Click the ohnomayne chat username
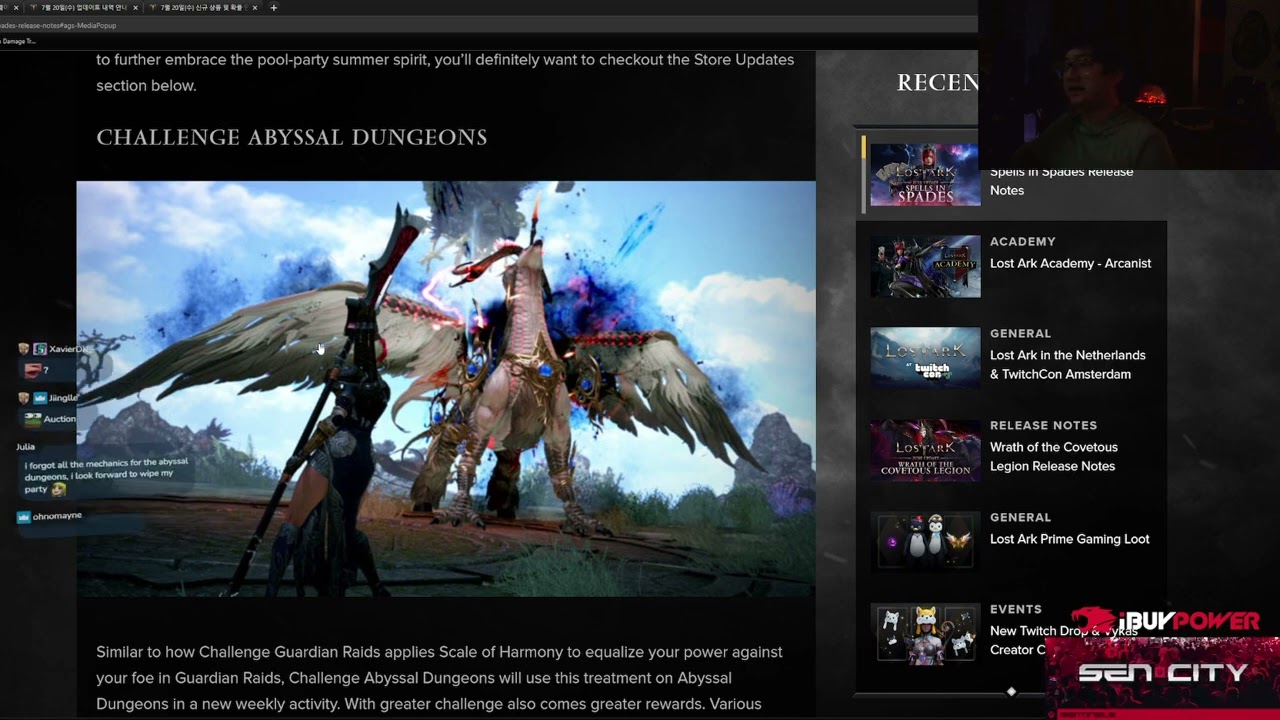 pyautogui.click(x=57, y=516)
